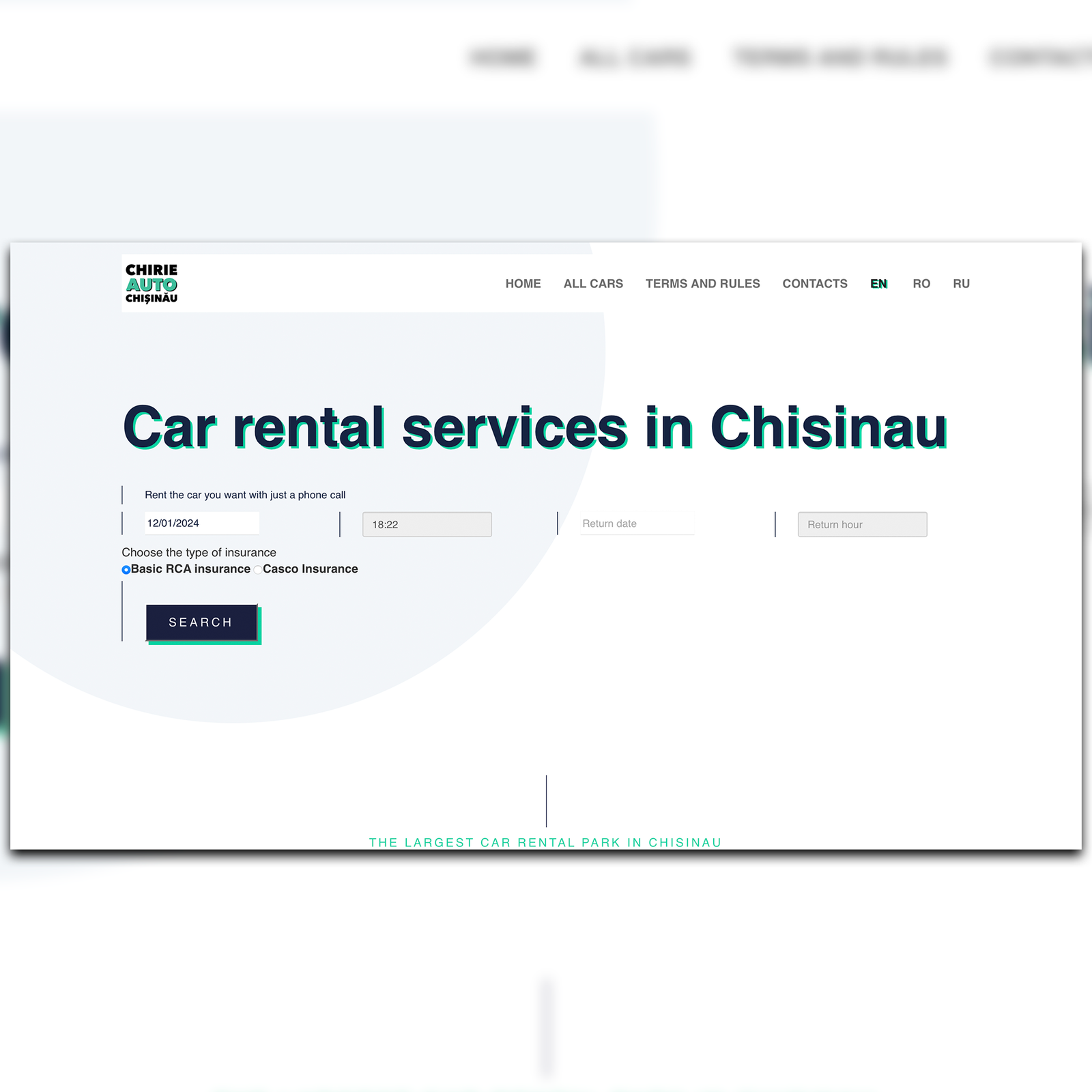
Task: Go to the HOME page
Action: (523, 283)
